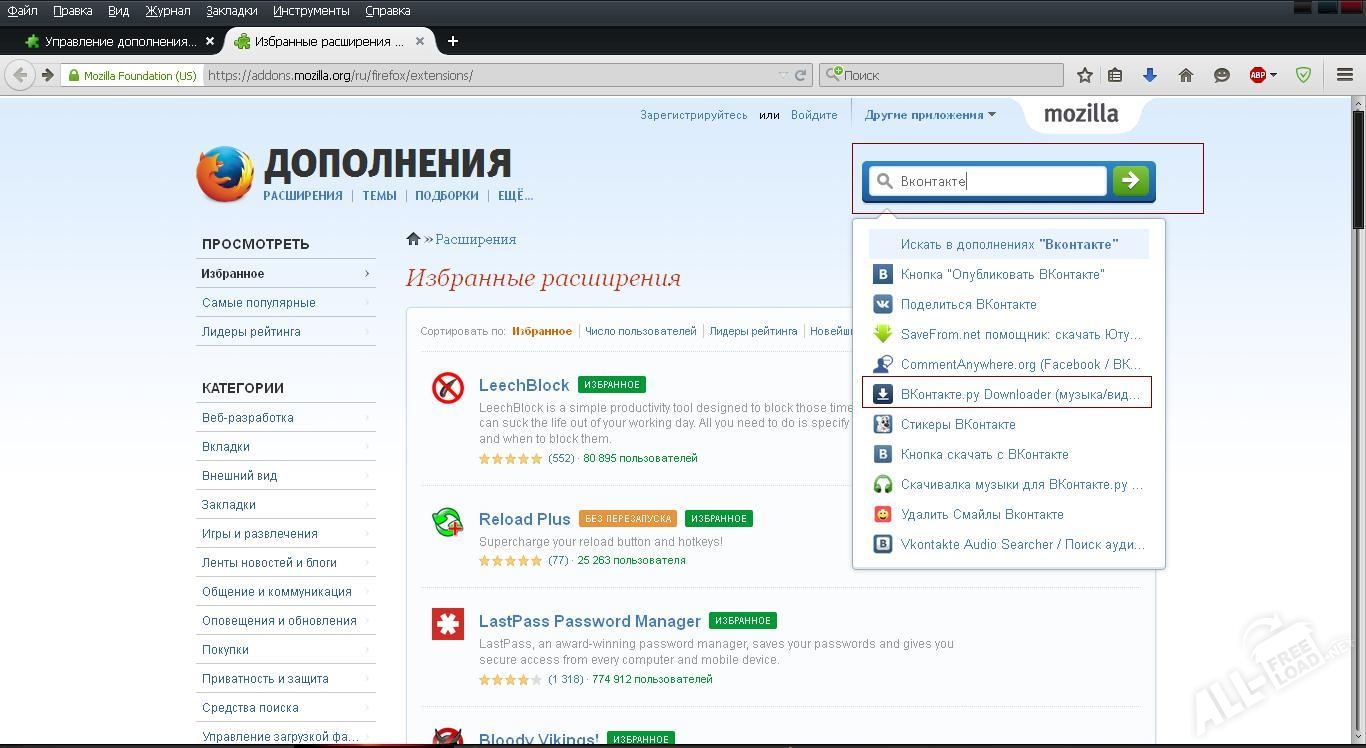Bookmark this page with the star icon
The width and height of the screenshot is (1366, 748).
click(x=1083, y=74)
